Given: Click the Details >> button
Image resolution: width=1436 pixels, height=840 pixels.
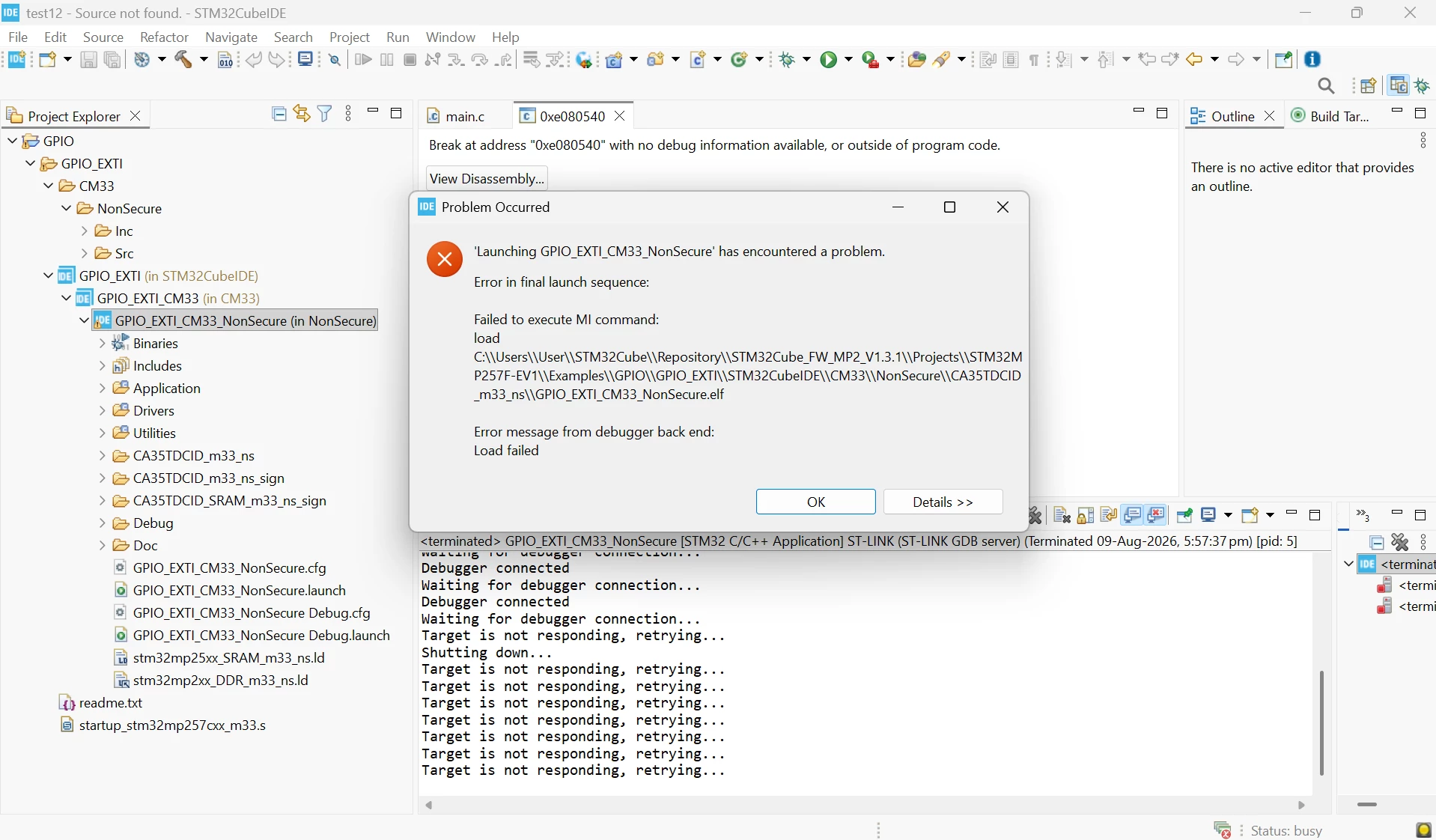Looking at the screenshot, I should coord(943,502).
